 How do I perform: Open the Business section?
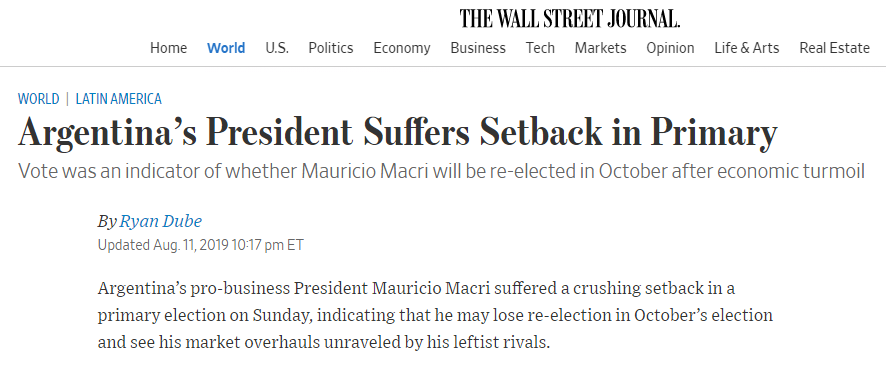pyautogui.click(x=478, y=48)
